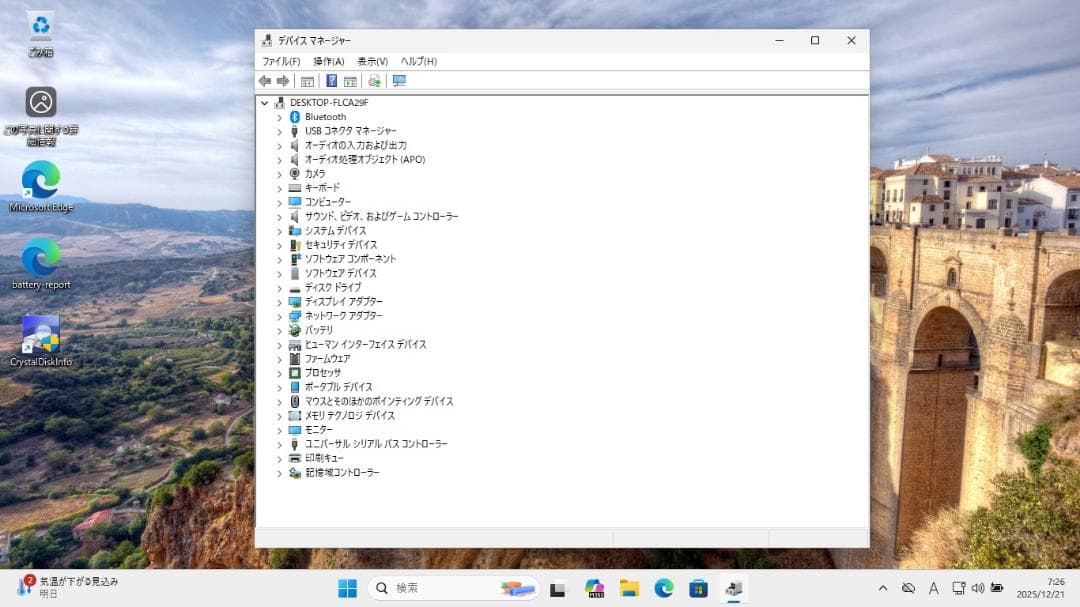Click the Forward navigation arrow in Device Manager
Viewport: 1080px width, 607px height.
pyautogui.click(x=281, y=81)
